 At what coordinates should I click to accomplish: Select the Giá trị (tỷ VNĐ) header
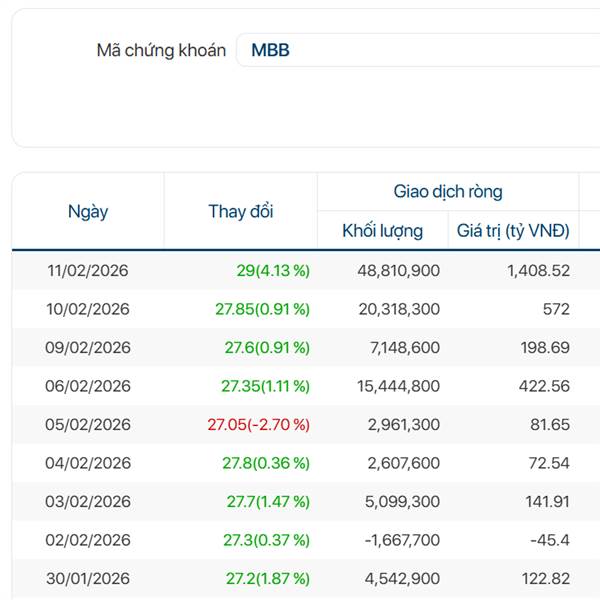[x=513, y=231]
